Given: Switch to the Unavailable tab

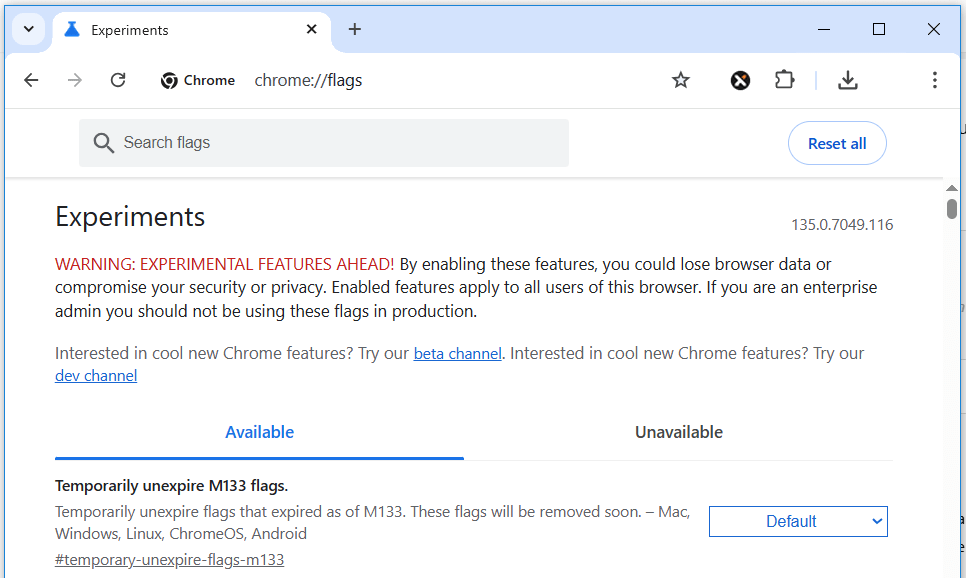Looking at the screenshot, I should coord(678,433).
